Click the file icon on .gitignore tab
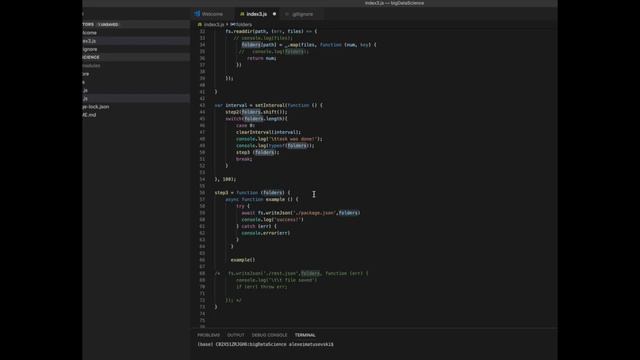Image resolution: width=640 pixels, height=360 pixels. tap(287, 14)
